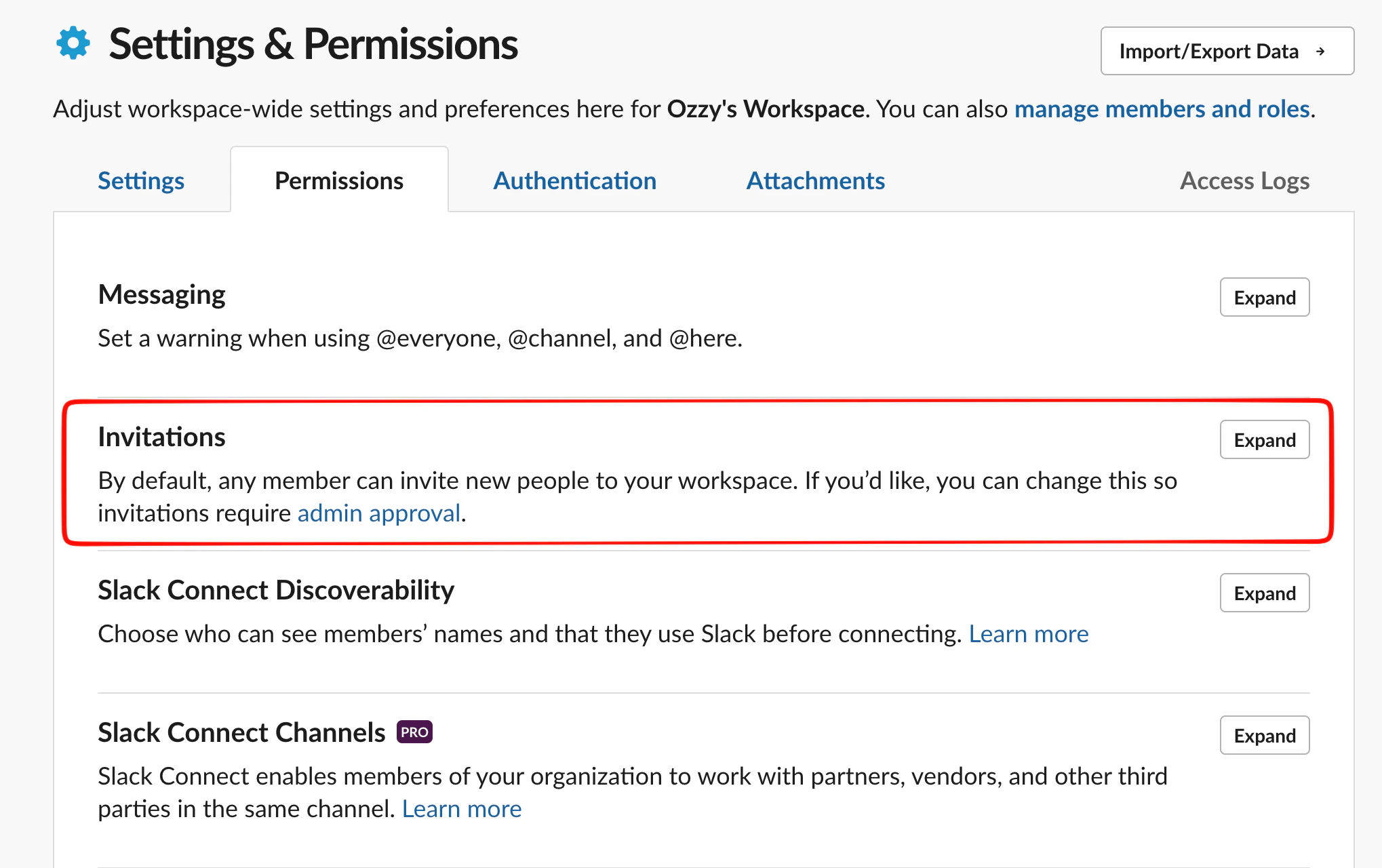Image resolution: width=1382 pixels, height=868 pixels.
Task: Switch to the Settings tab
Action: tap(141, 180)
